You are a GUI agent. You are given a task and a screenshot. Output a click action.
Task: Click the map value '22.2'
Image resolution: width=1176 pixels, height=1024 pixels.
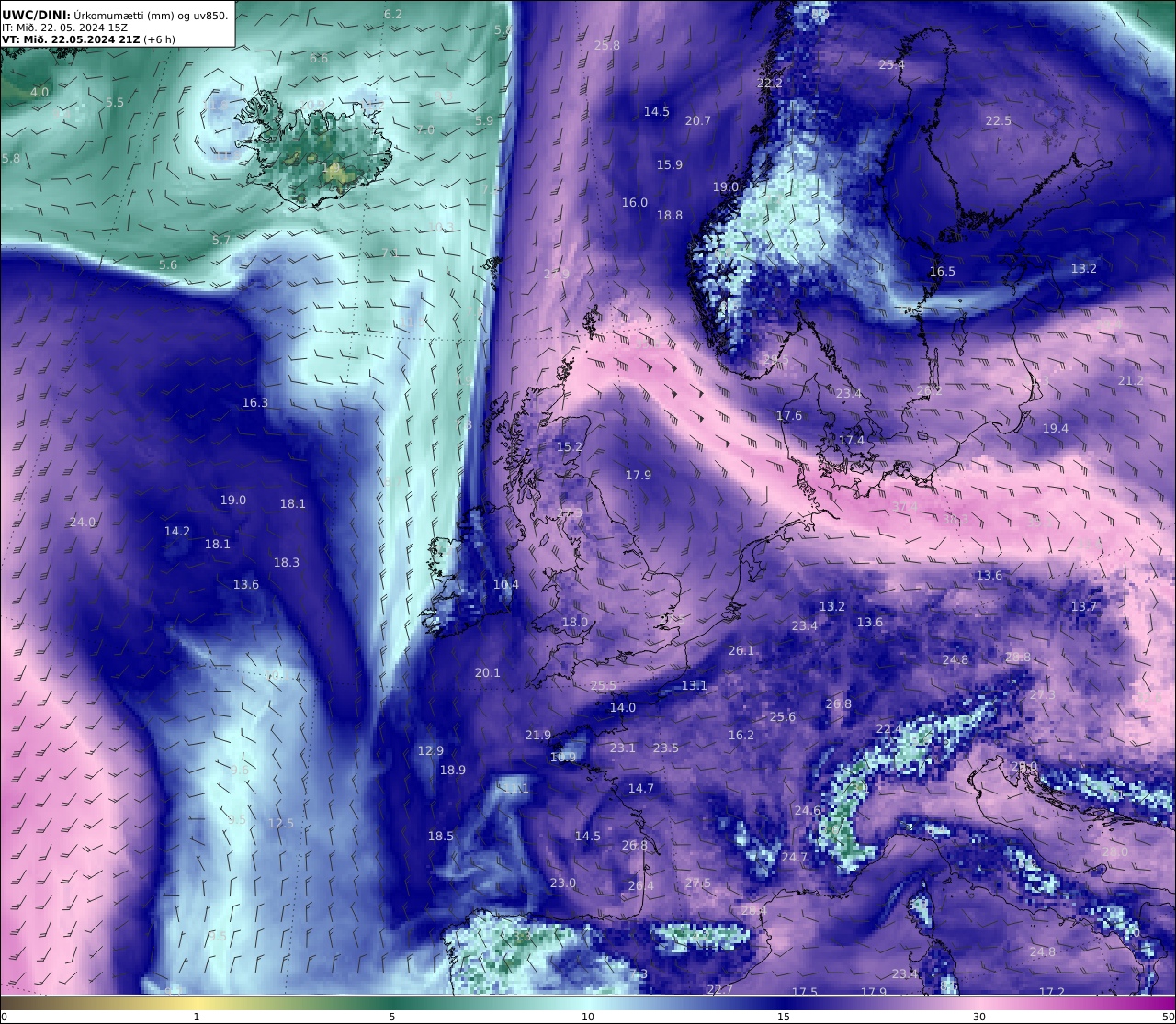pyautogui.click(x=770, y=83)
